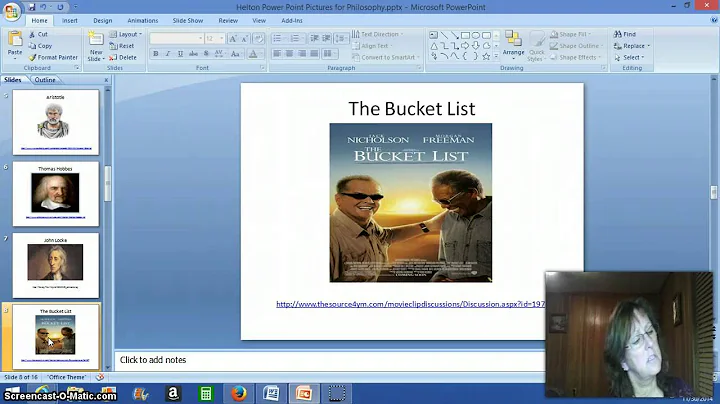Viewport: 720px width, 404px height.
Task: Apply numbered list
Action: pos(296,39)
